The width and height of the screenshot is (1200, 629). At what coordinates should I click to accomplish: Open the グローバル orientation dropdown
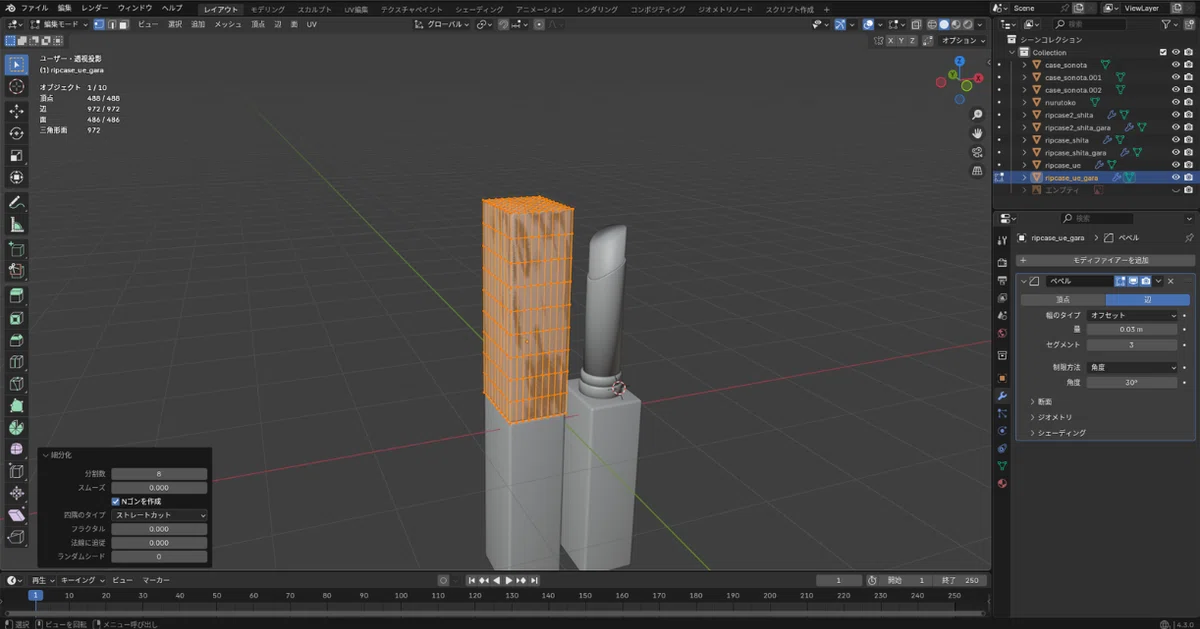(x=441, y=24)
